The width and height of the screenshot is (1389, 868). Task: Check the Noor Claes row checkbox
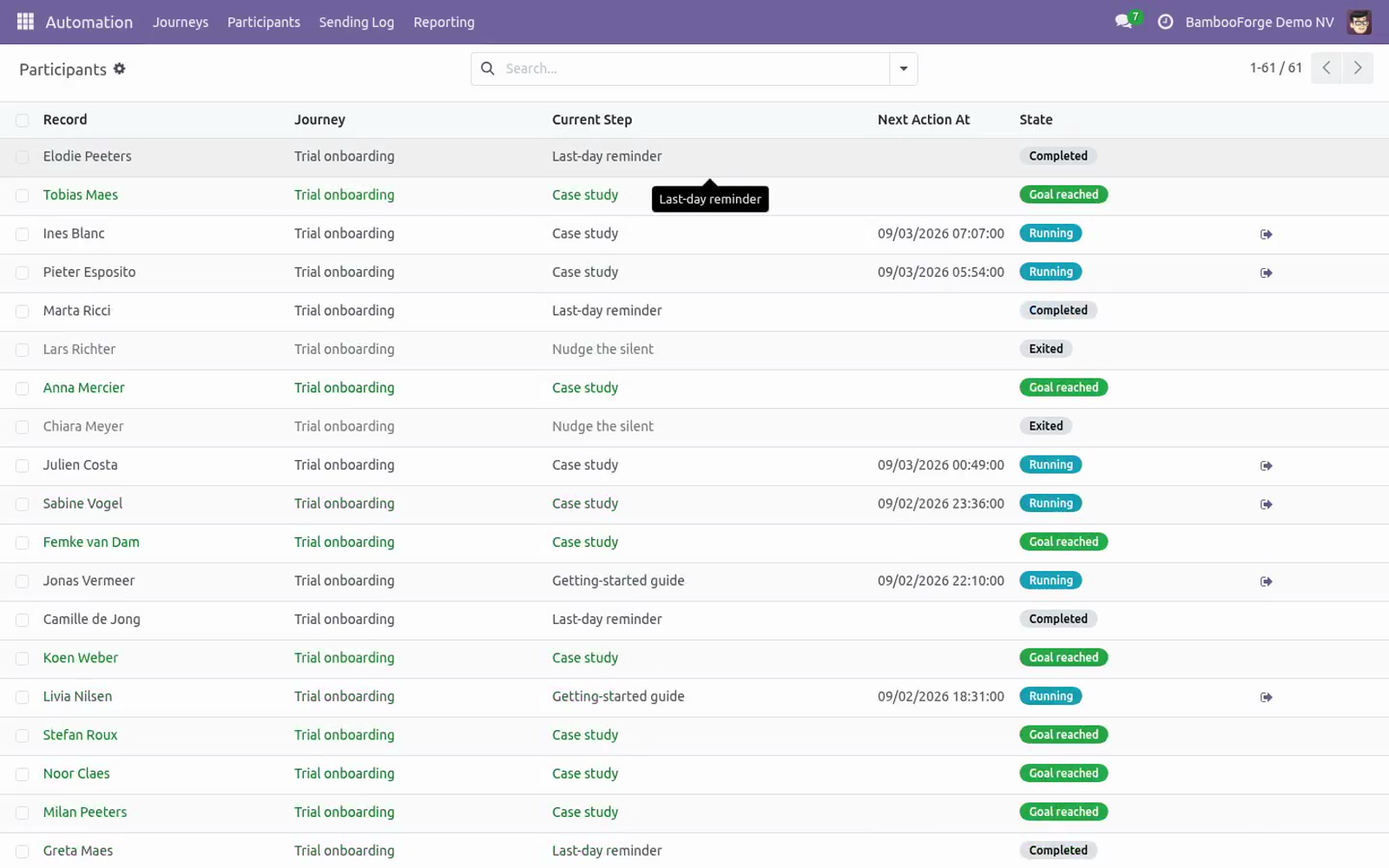[x=23, y=774]
